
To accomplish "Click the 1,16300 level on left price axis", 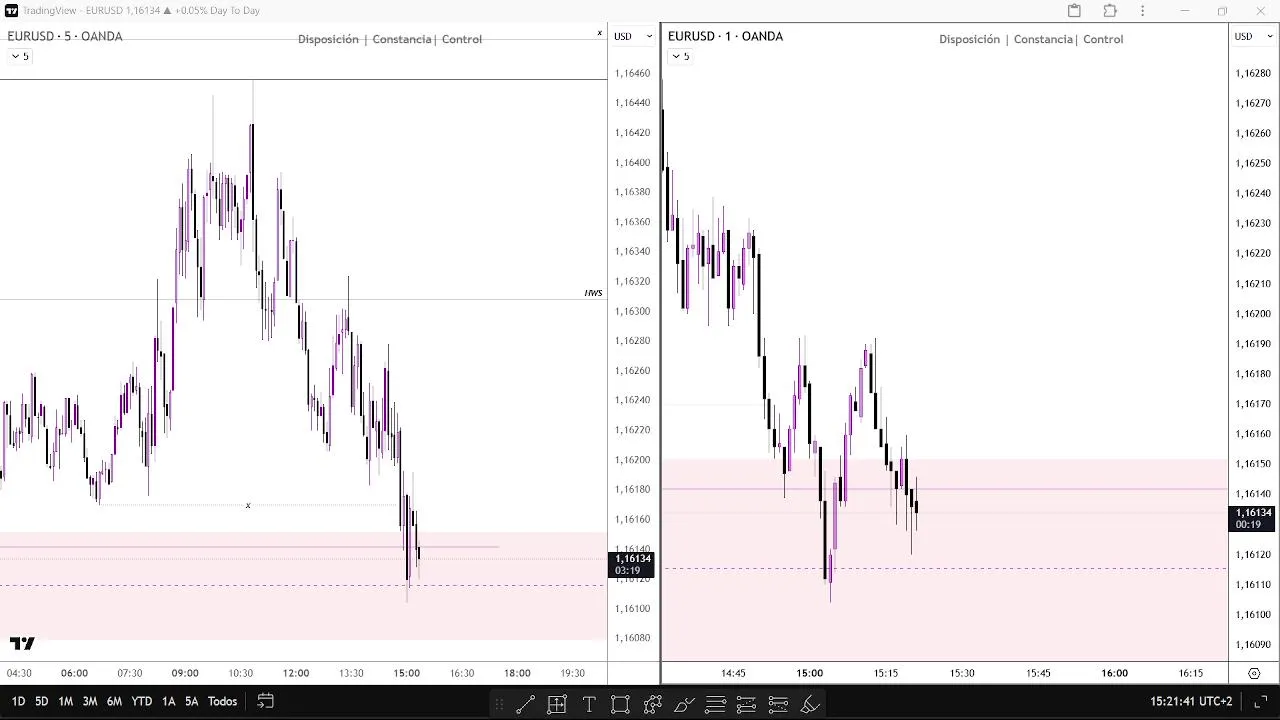I will click(632, 311).
